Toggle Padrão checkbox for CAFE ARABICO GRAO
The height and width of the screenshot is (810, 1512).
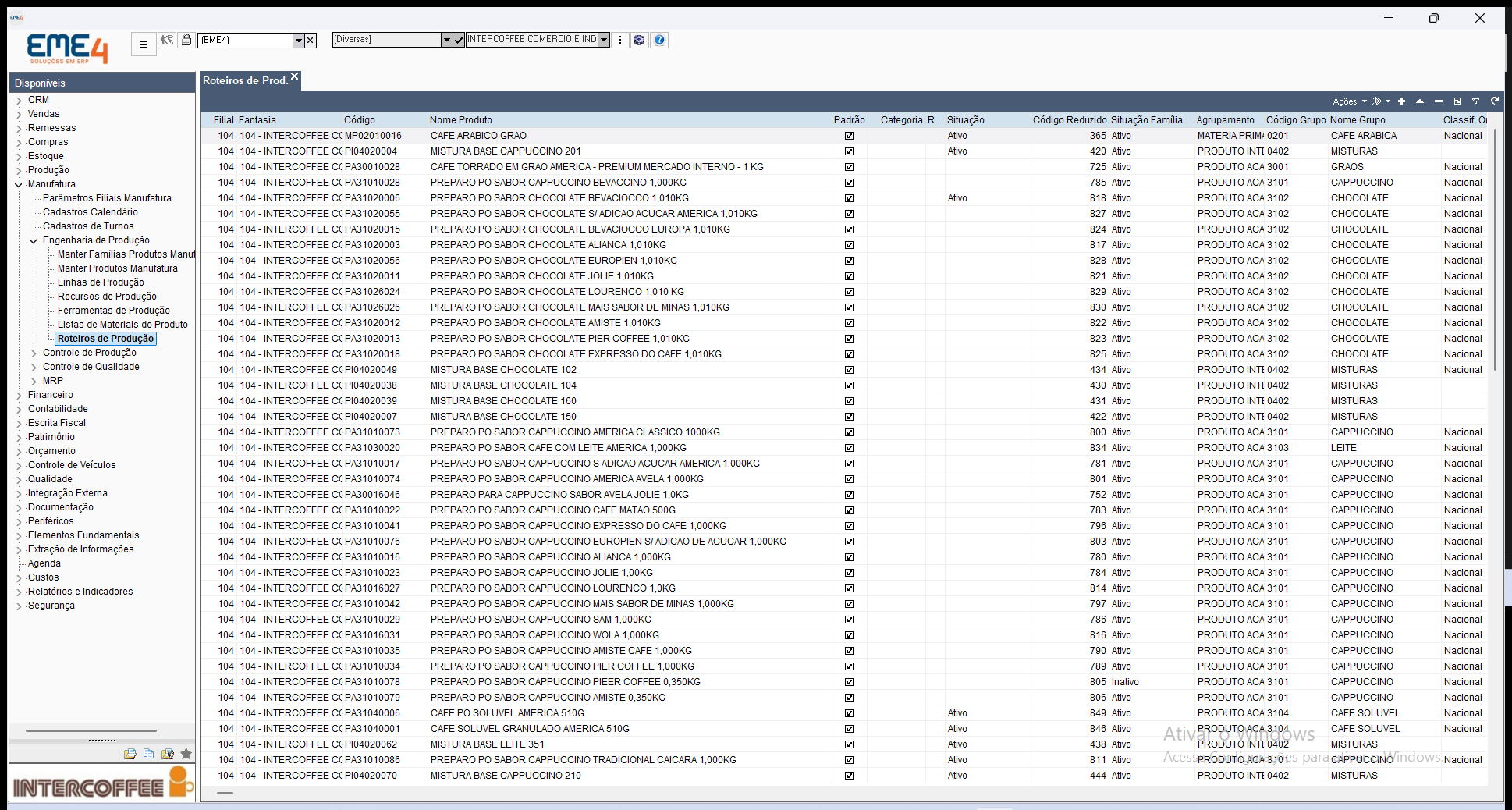[849, 136]
